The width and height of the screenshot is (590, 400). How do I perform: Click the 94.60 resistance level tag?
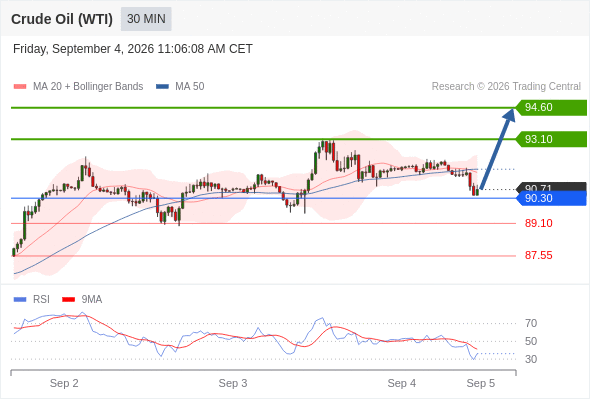point(551,108)
